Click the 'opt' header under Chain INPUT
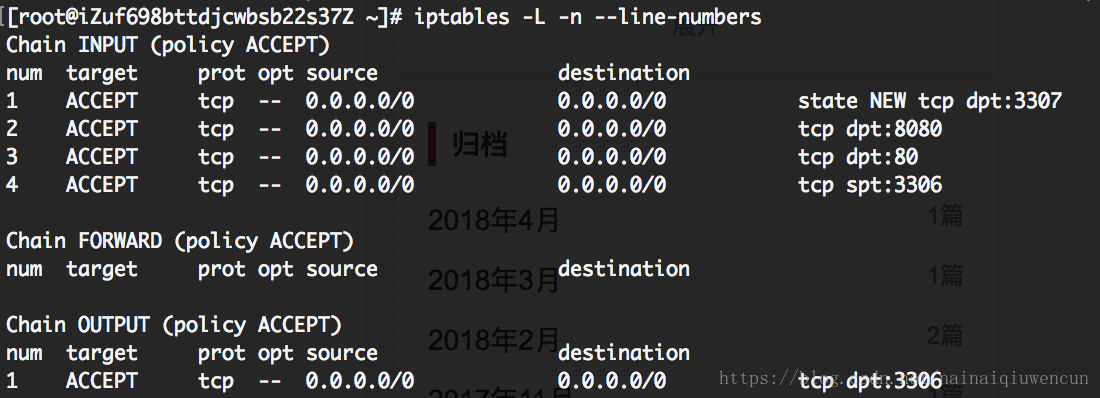Image resolution: width=1100 pixels, height=398 pixels. click(276, 75)
